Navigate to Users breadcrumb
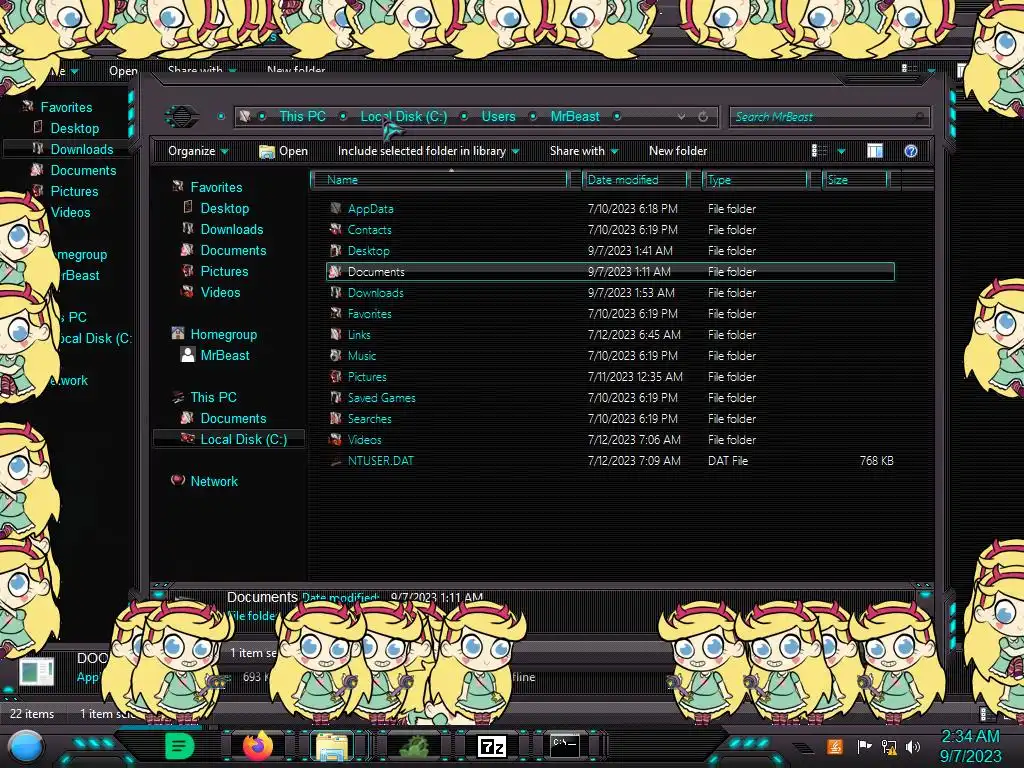Image resolution: width=1024 pixels, height=768 pixels. click(498, 116)
